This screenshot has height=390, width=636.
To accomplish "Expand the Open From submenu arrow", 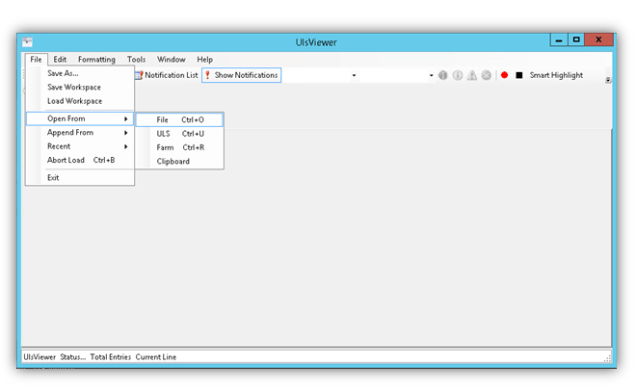I will 126,119.
